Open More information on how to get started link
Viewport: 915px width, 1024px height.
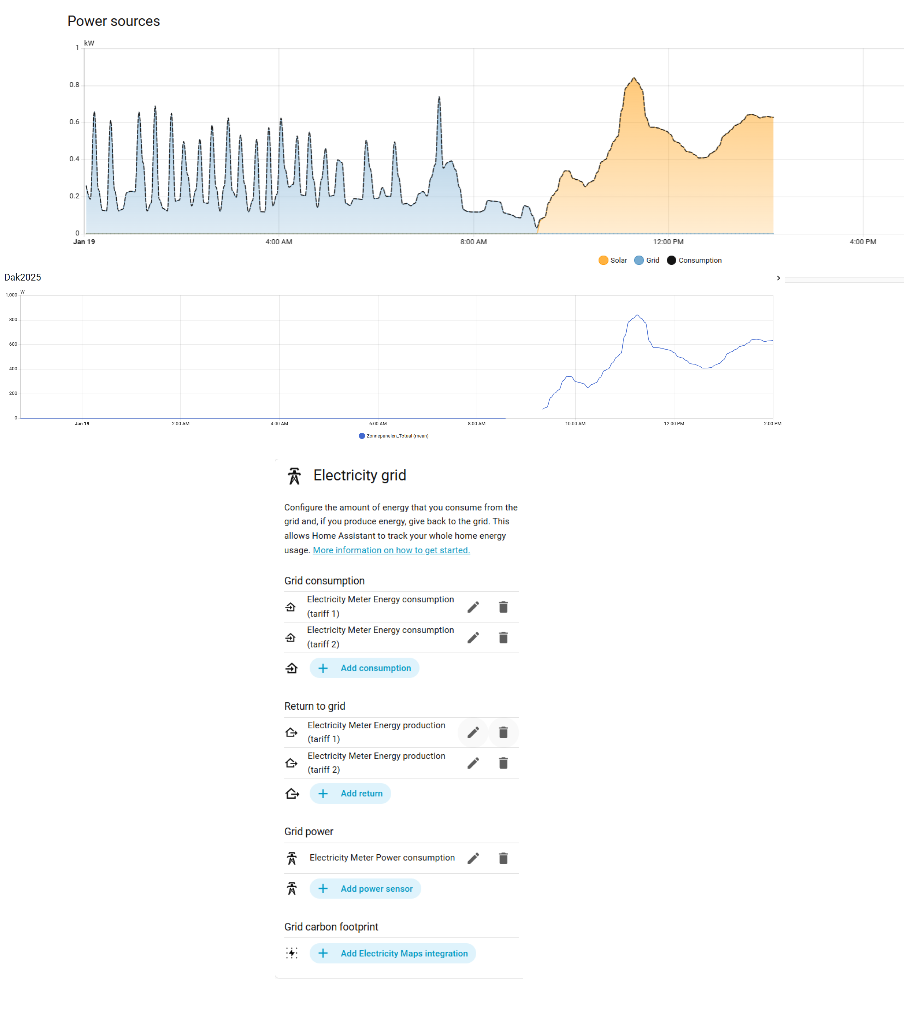click(x=391, y=550)
